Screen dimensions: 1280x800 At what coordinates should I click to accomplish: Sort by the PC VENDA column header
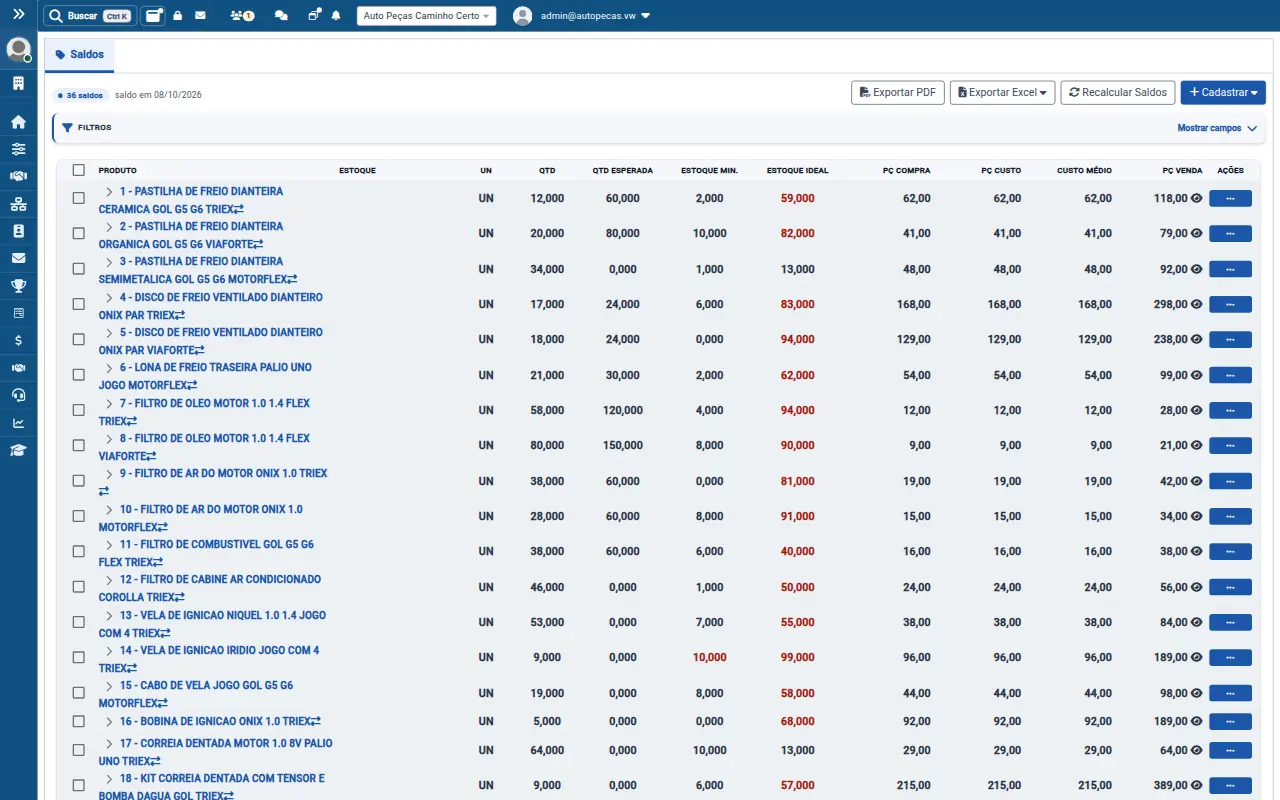[1182, 170]
